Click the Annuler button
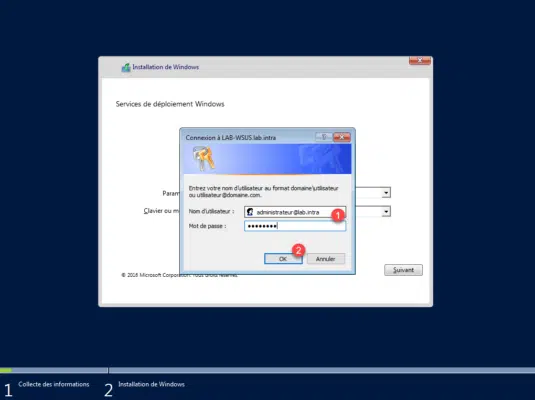Image resolution: width=535 pixels, height=400 pixels. click(326, 259)
